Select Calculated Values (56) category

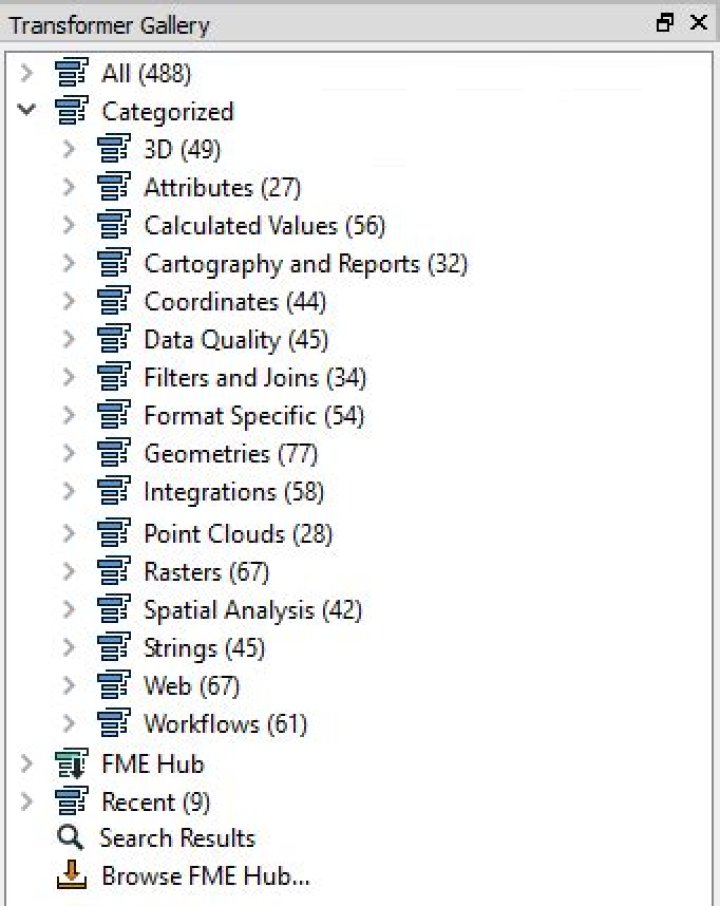pyautogui.click(x=264, y=226)
